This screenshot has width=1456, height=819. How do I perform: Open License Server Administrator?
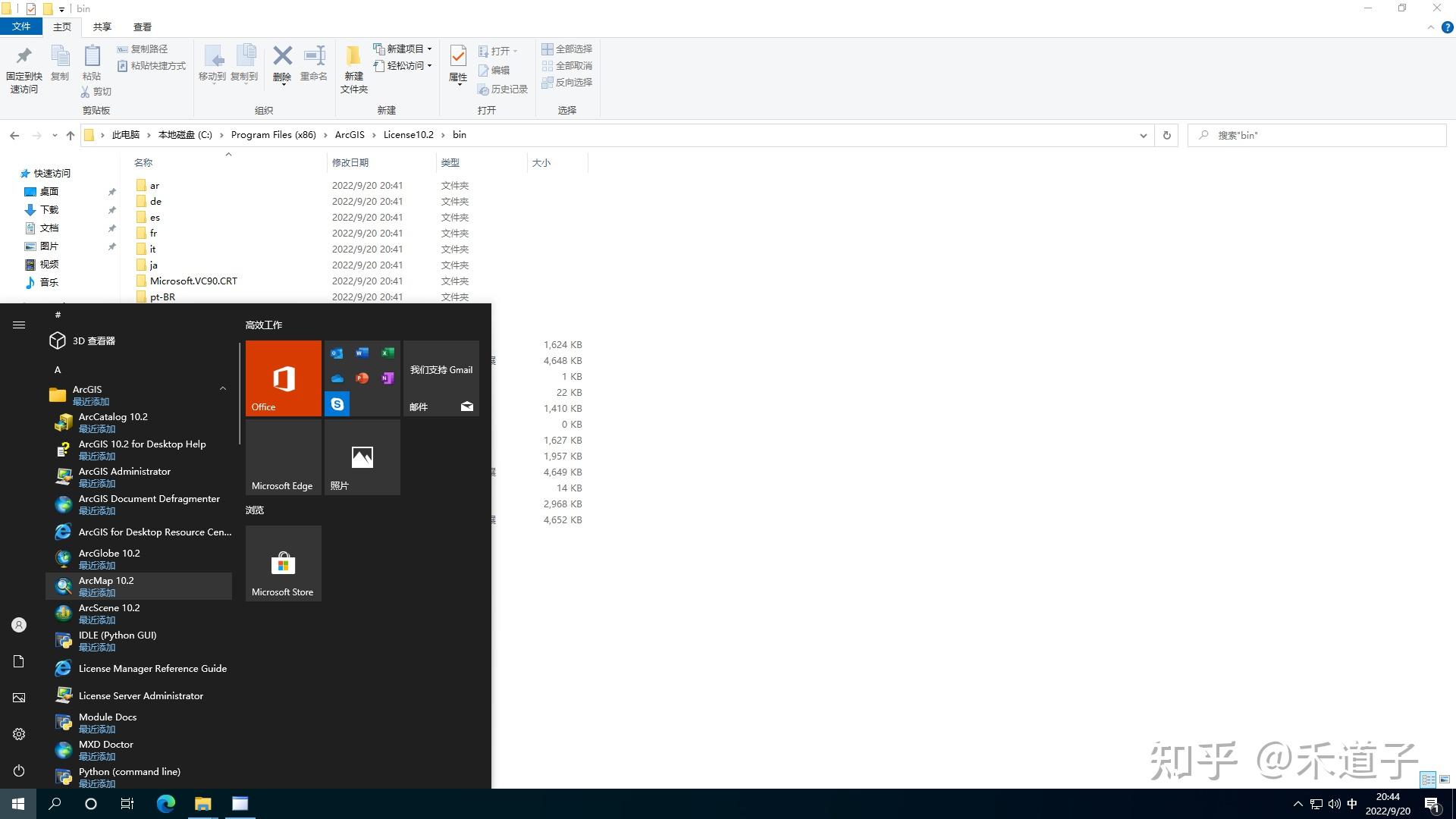pos(141,695)
